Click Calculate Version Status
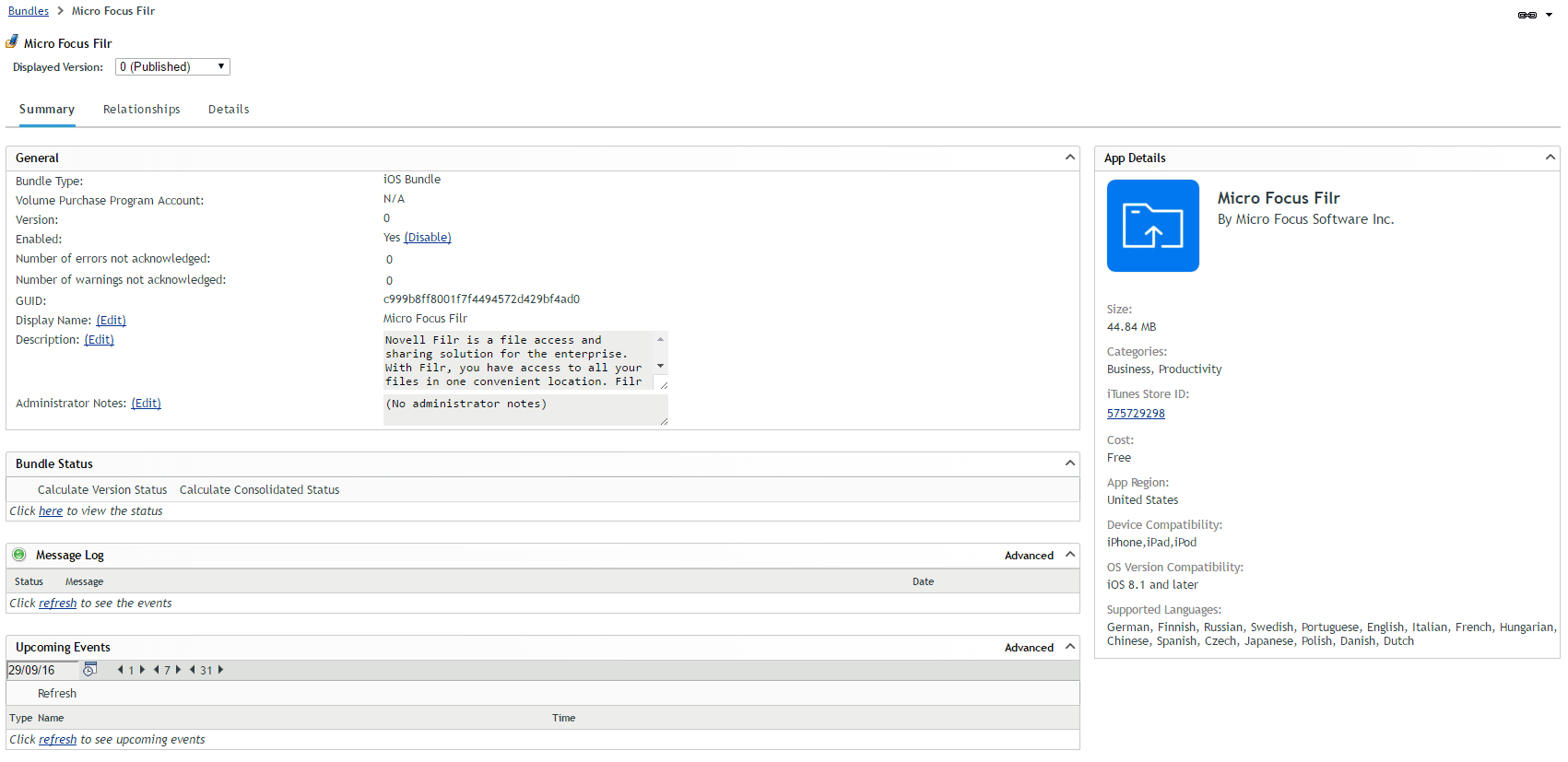Screen dimensions: 1568x762 point(102,490)
